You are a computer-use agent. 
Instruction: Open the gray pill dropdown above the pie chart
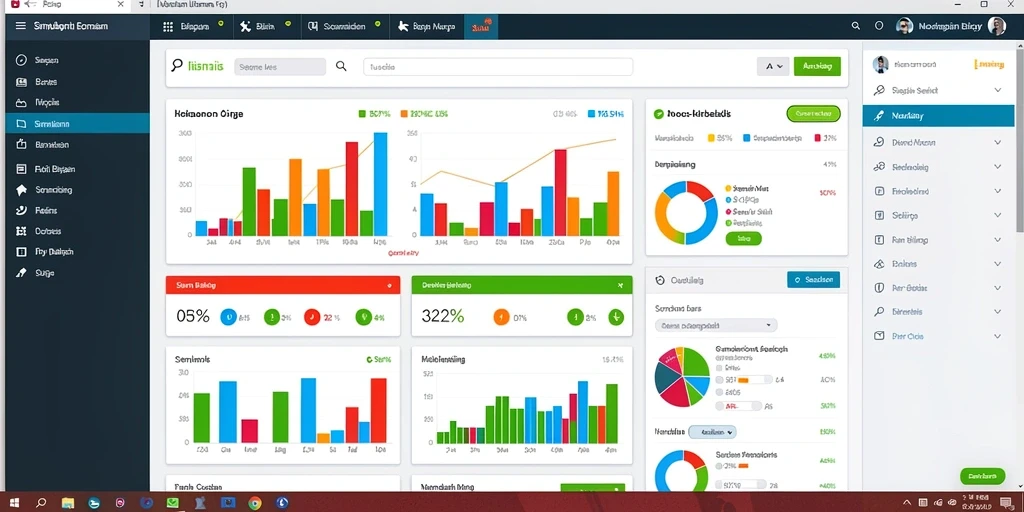(716, 325)
